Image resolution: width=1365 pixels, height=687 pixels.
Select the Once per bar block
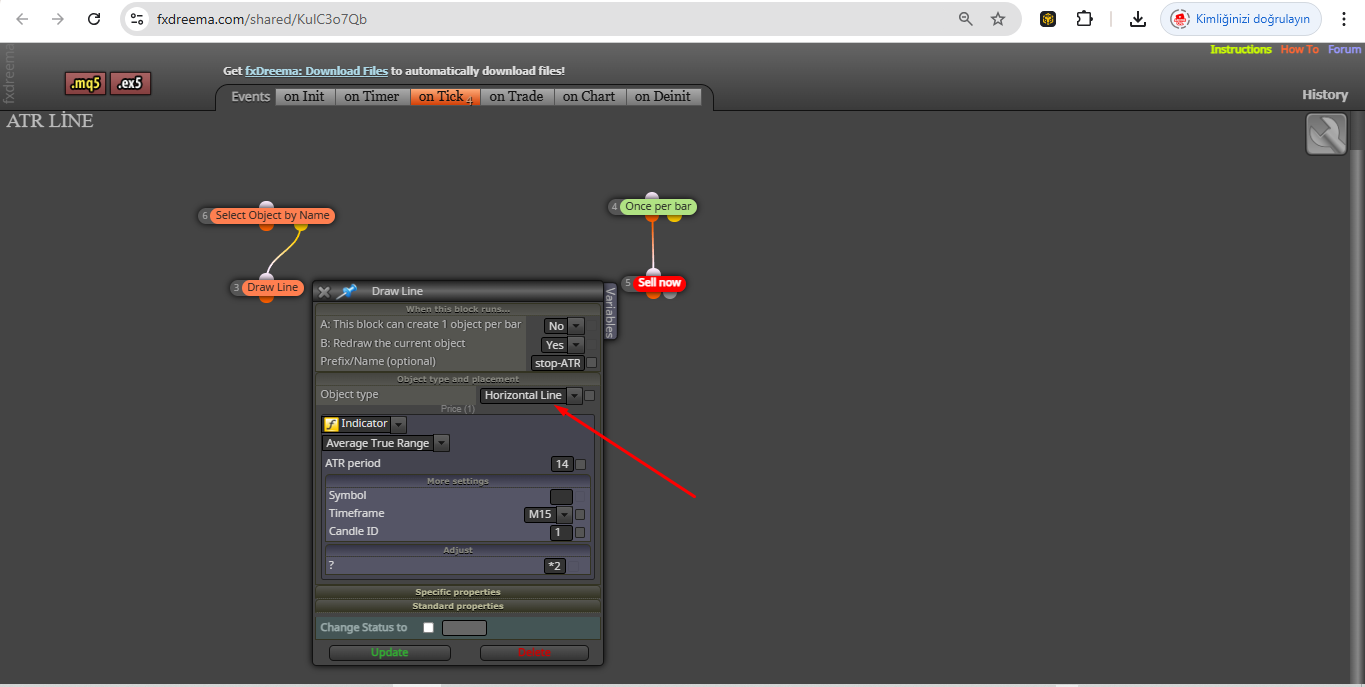coord(658,207)
